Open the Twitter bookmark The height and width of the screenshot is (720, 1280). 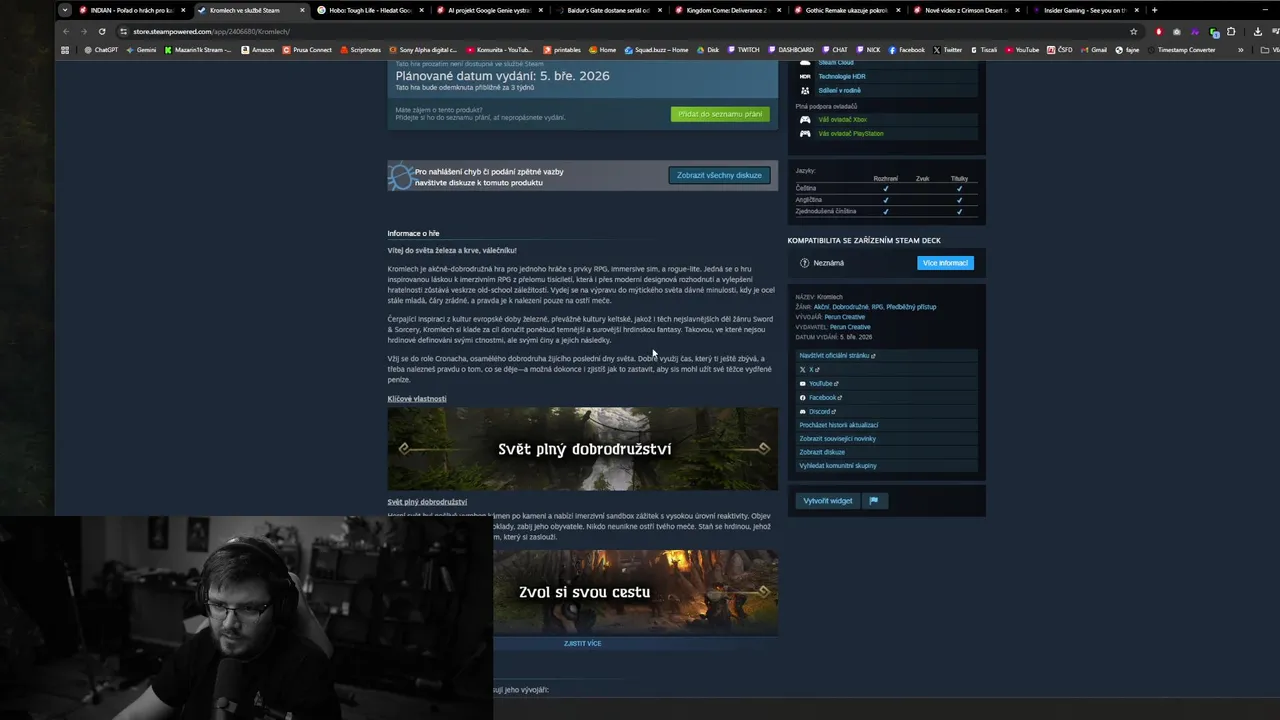point(947,50)
